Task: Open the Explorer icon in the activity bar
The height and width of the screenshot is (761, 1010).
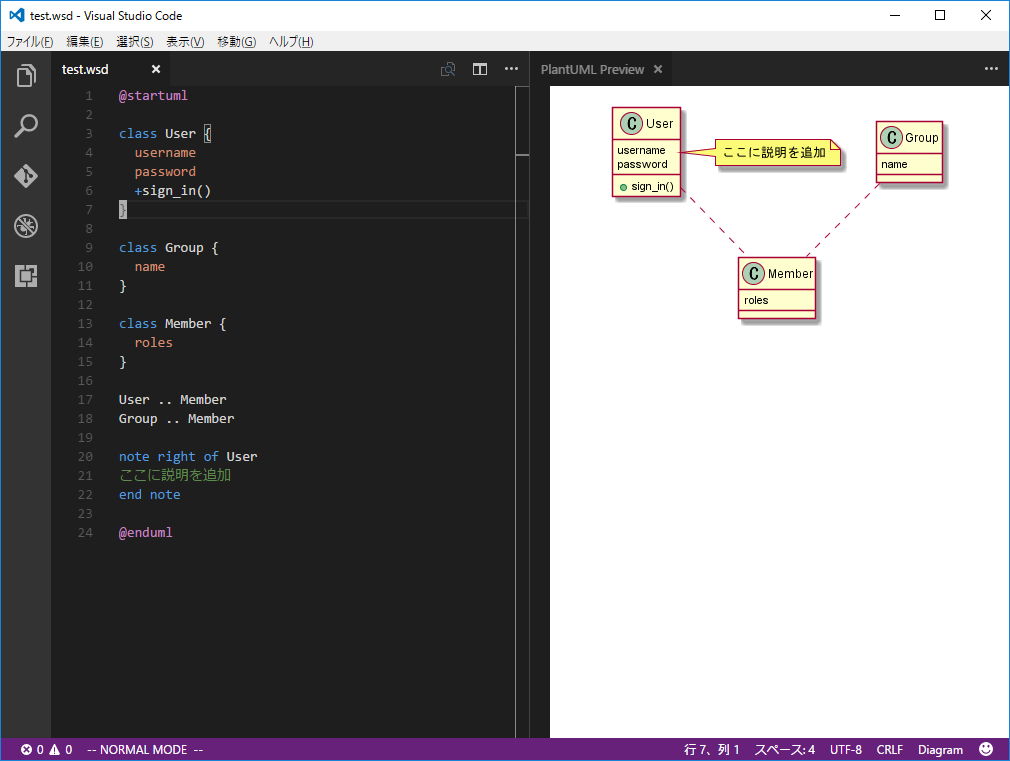Action: [26, 76]
